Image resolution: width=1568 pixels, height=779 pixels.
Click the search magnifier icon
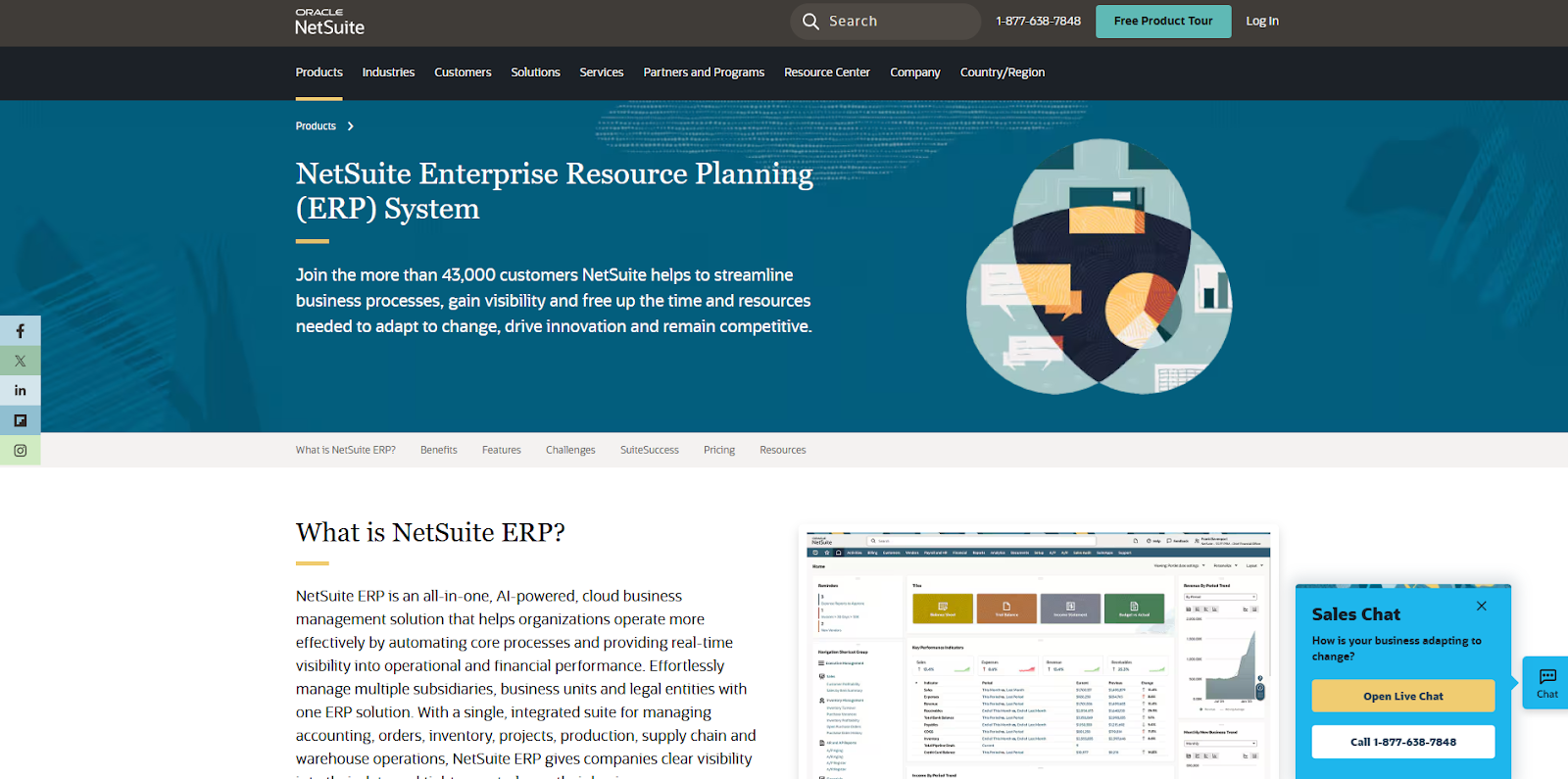click(810, 22)
